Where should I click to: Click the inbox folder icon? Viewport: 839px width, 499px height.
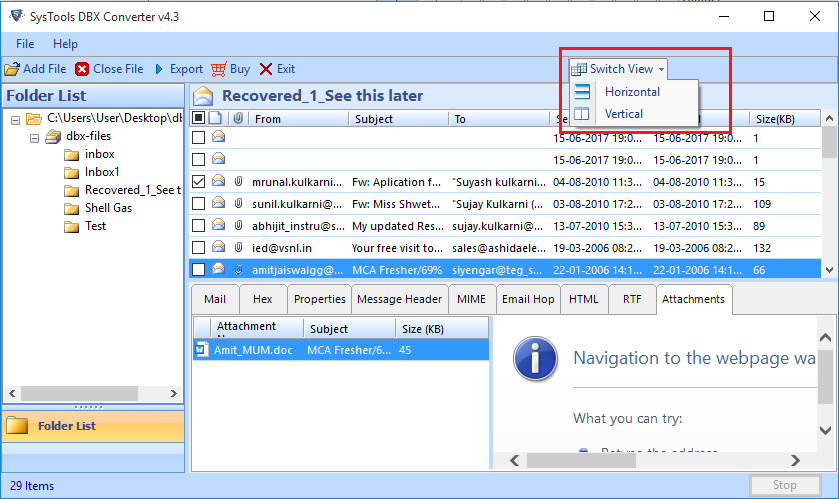[72, 155]
